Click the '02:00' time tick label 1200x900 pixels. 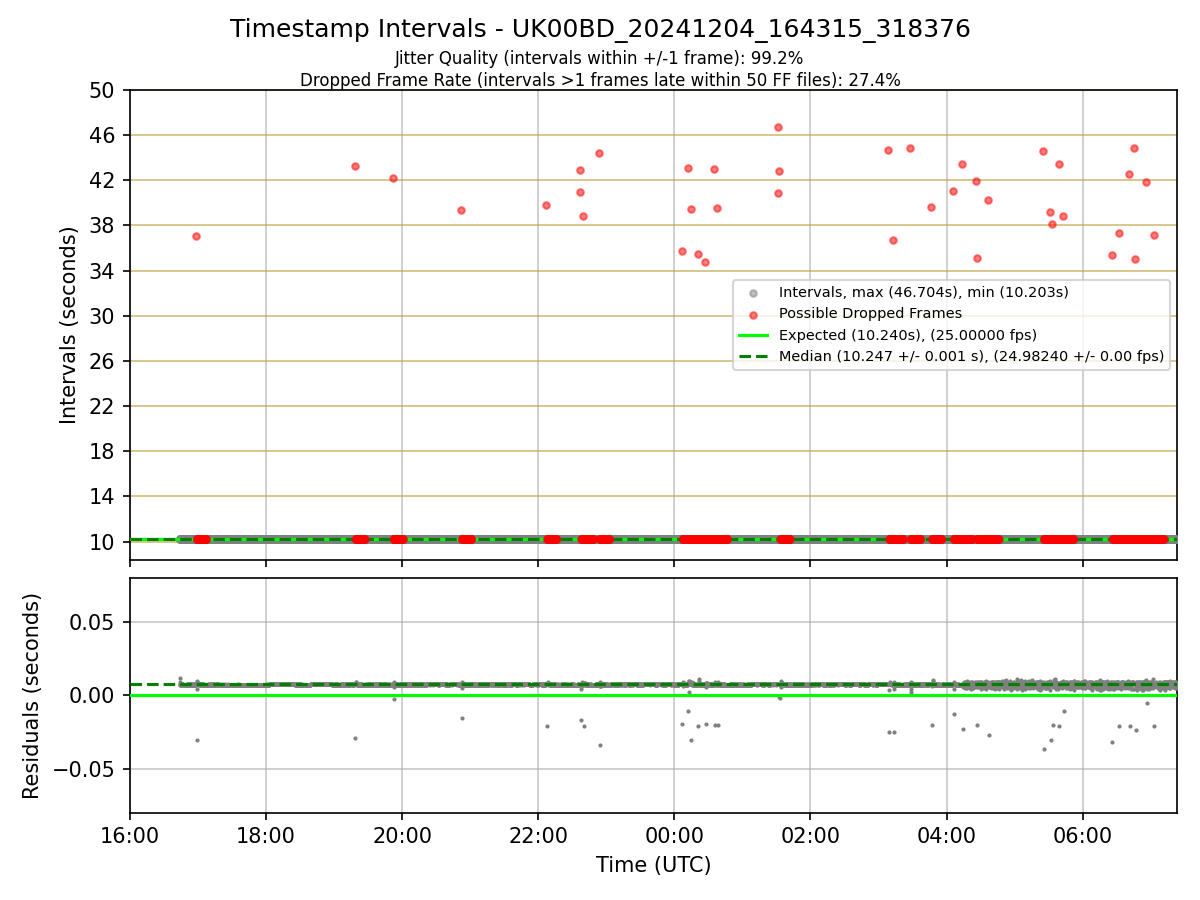pos(810,835)
